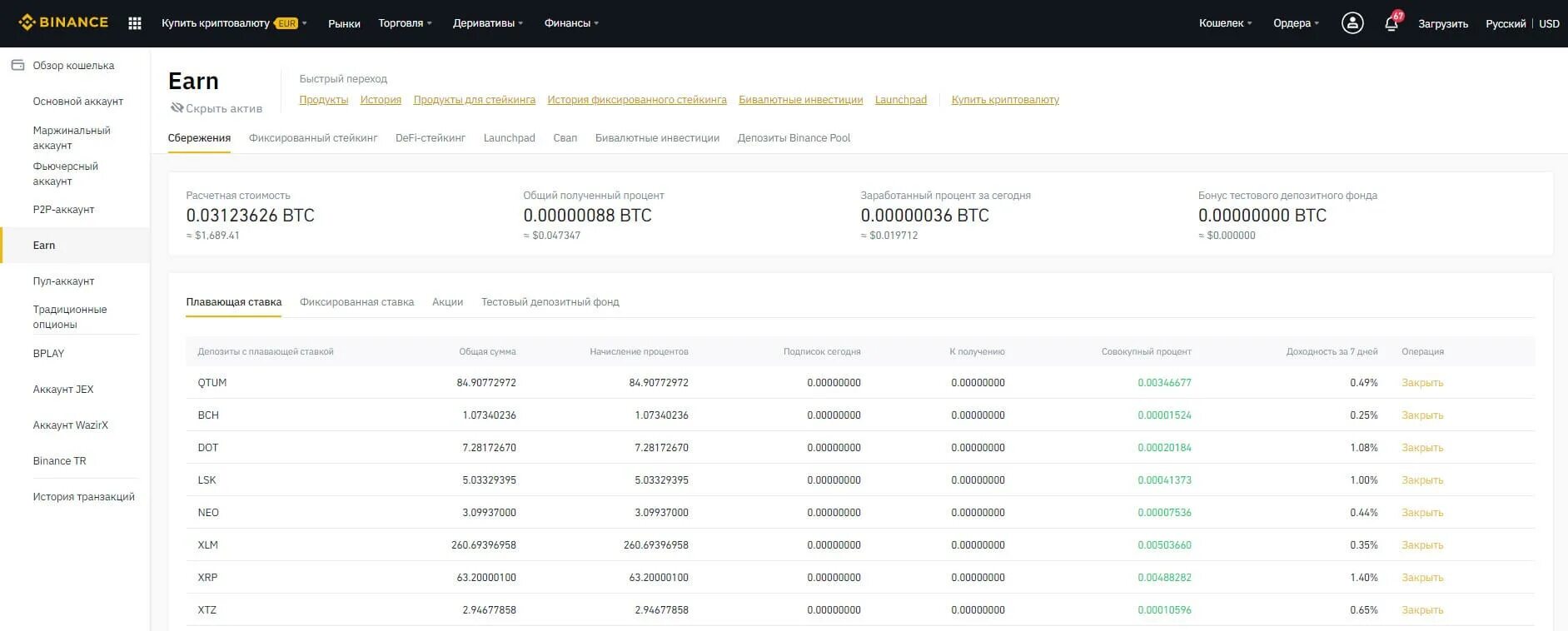Image resolution: width=1568 pixels, height=631 pixels.
Task: Click Закрыть for the QTUM row
Action: (1422, 383)
